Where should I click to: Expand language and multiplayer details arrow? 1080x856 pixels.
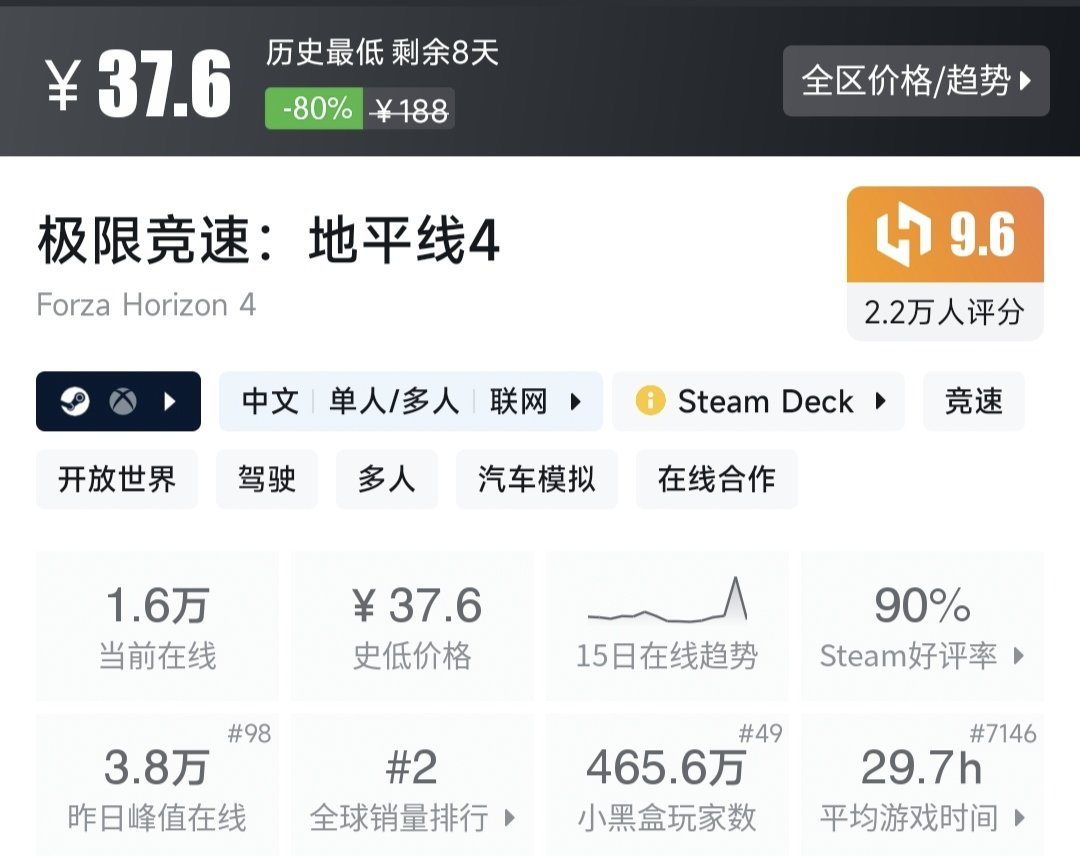pyautogui.click(x=575, y=402)
